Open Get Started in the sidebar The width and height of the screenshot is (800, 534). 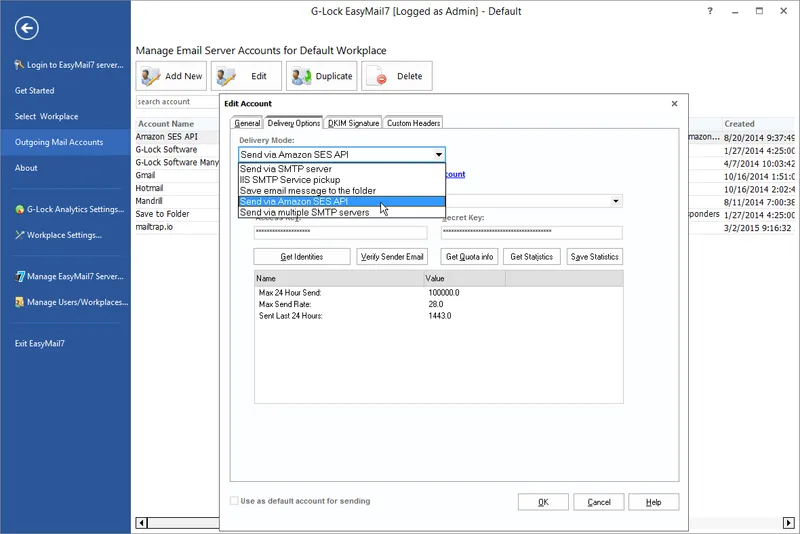point(34,90)
